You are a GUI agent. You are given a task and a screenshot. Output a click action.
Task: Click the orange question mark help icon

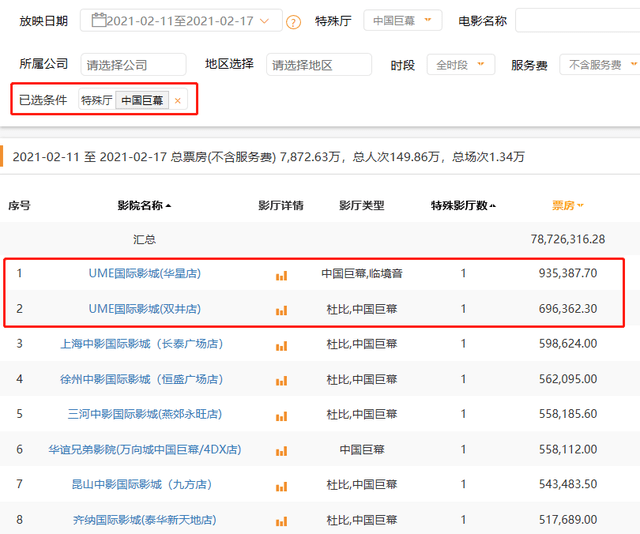293,22
